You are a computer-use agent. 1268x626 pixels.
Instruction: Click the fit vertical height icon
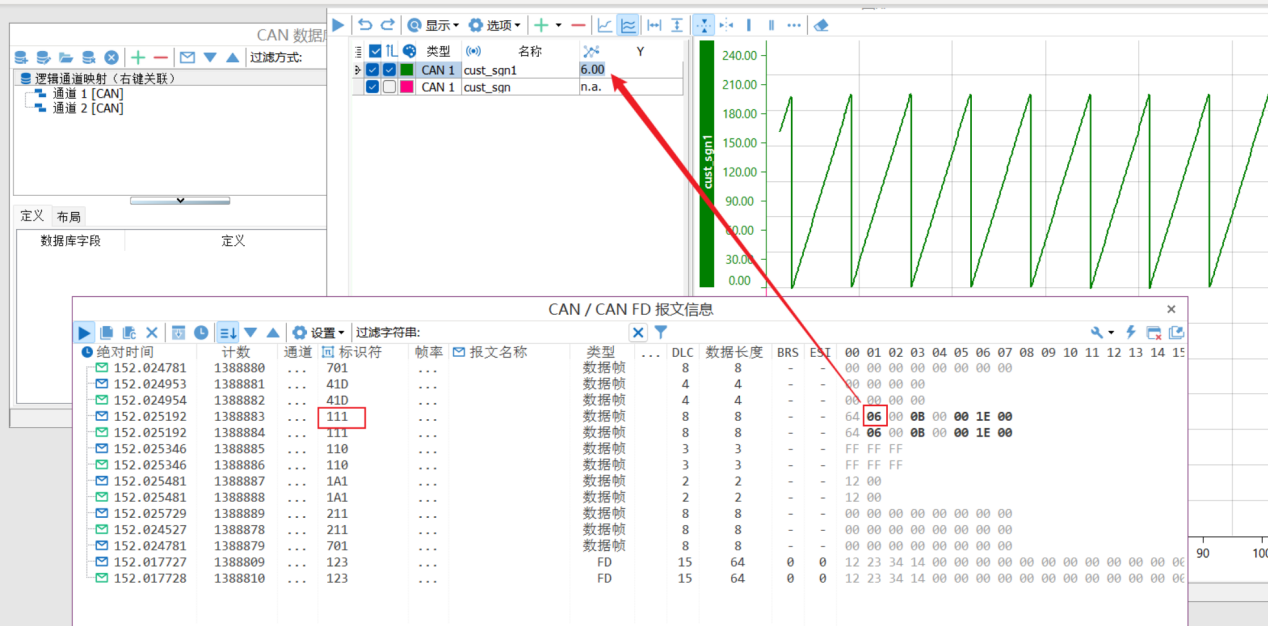pos(677,25)
